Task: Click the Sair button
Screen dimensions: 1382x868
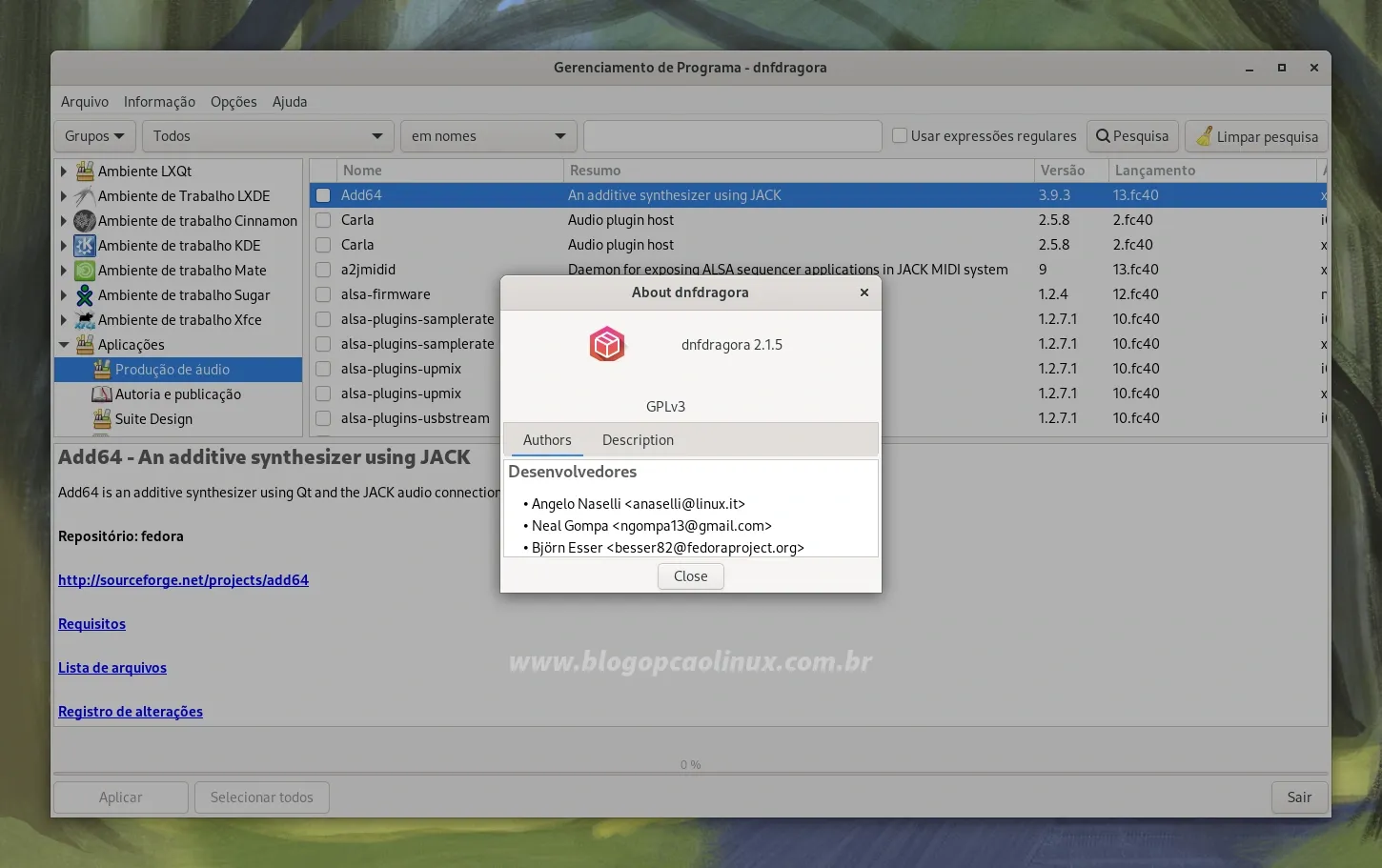Action: point(1300,797)
